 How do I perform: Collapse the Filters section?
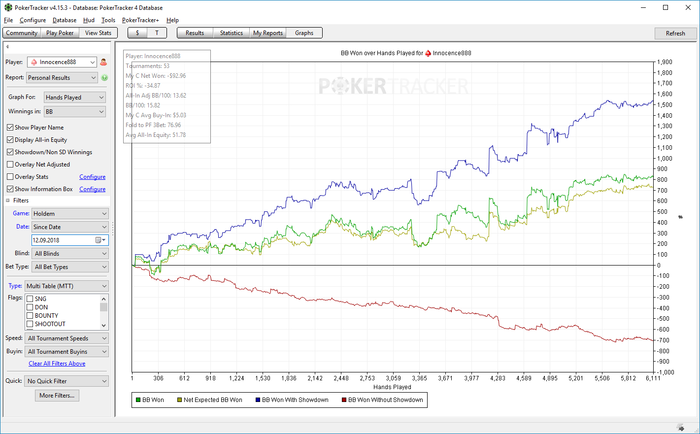point(8,200)
